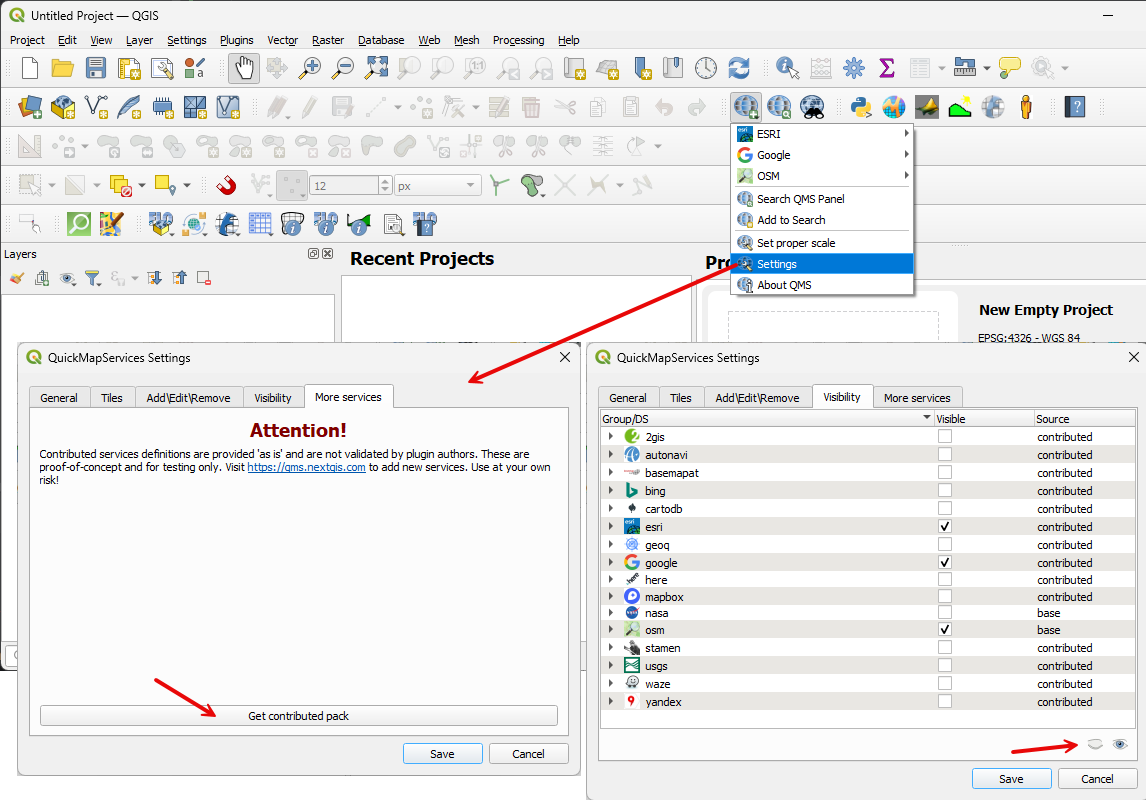This screenshot has height=800, width=1146.
Task: Expand the yandex group tree row
Action: point(611,702)
